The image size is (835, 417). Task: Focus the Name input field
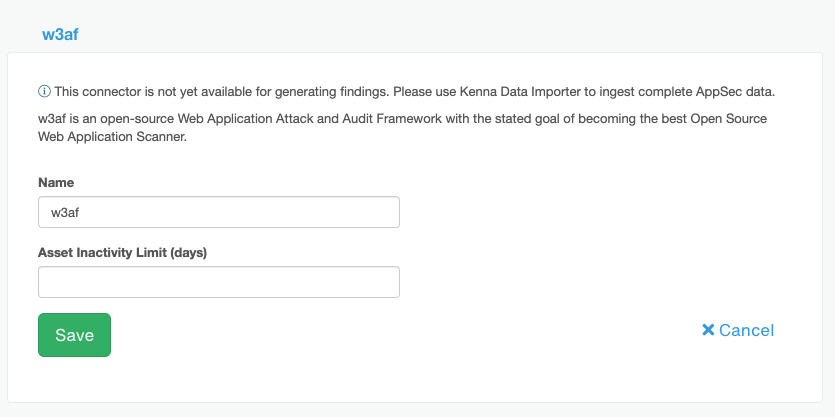(x=219, y=212)
